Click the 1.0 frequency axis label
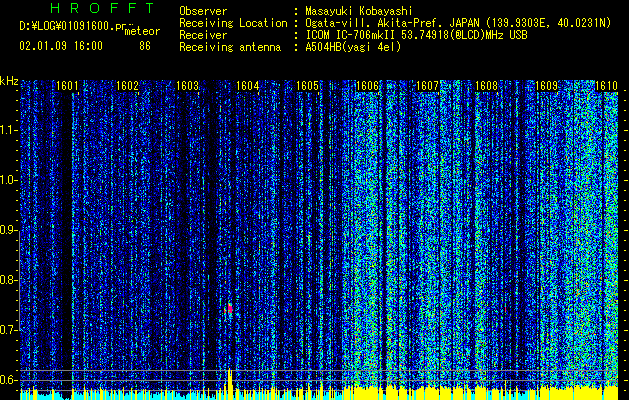The height and width of the screenshot is (400, 629). (x=8, y=180)
